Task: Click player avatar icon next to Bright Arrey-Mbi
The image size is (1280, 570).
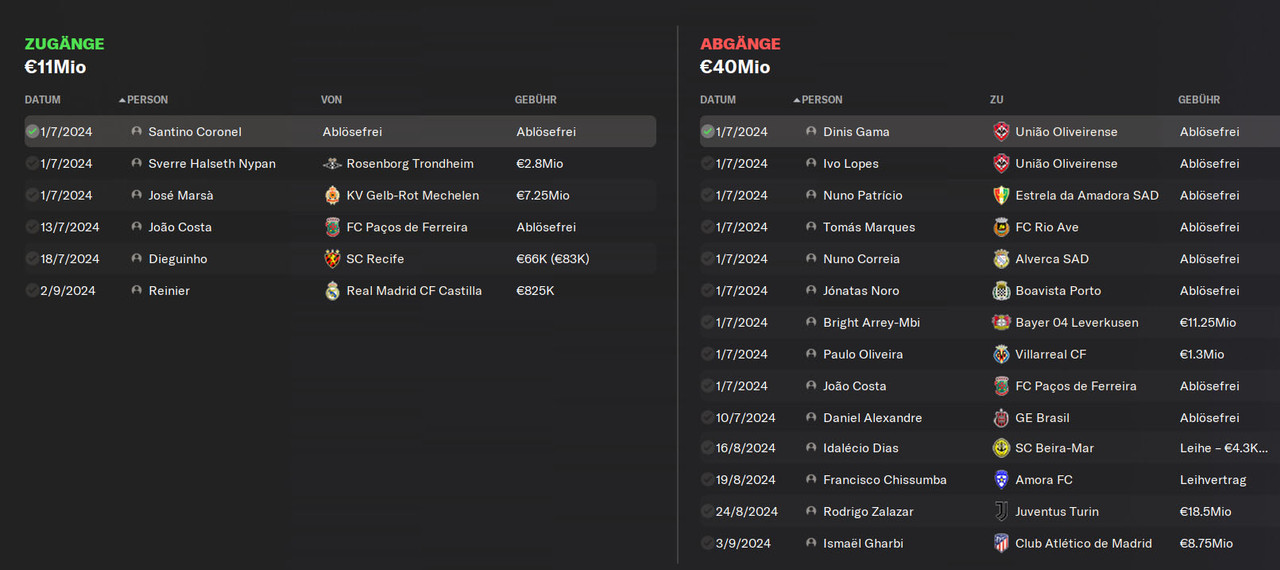Action: 812,323
